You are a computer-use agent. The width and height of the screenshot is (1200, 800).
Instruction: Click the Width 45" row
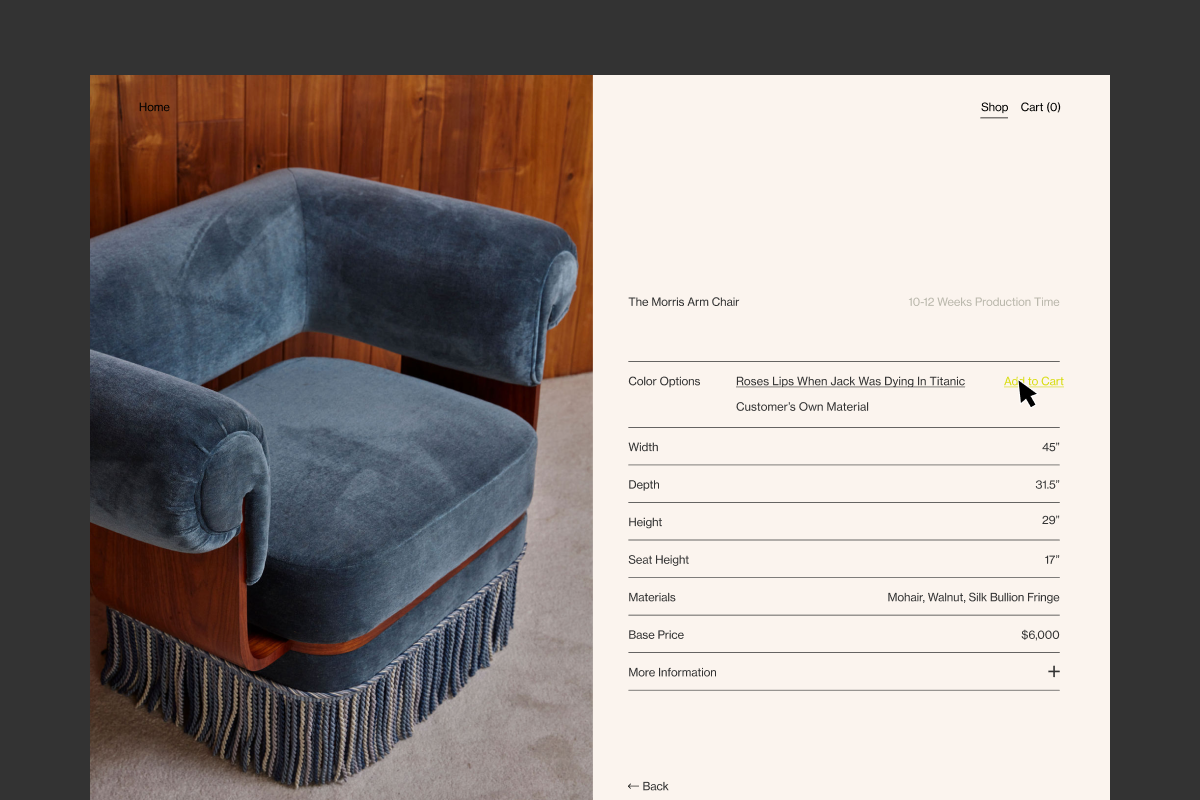843,447
